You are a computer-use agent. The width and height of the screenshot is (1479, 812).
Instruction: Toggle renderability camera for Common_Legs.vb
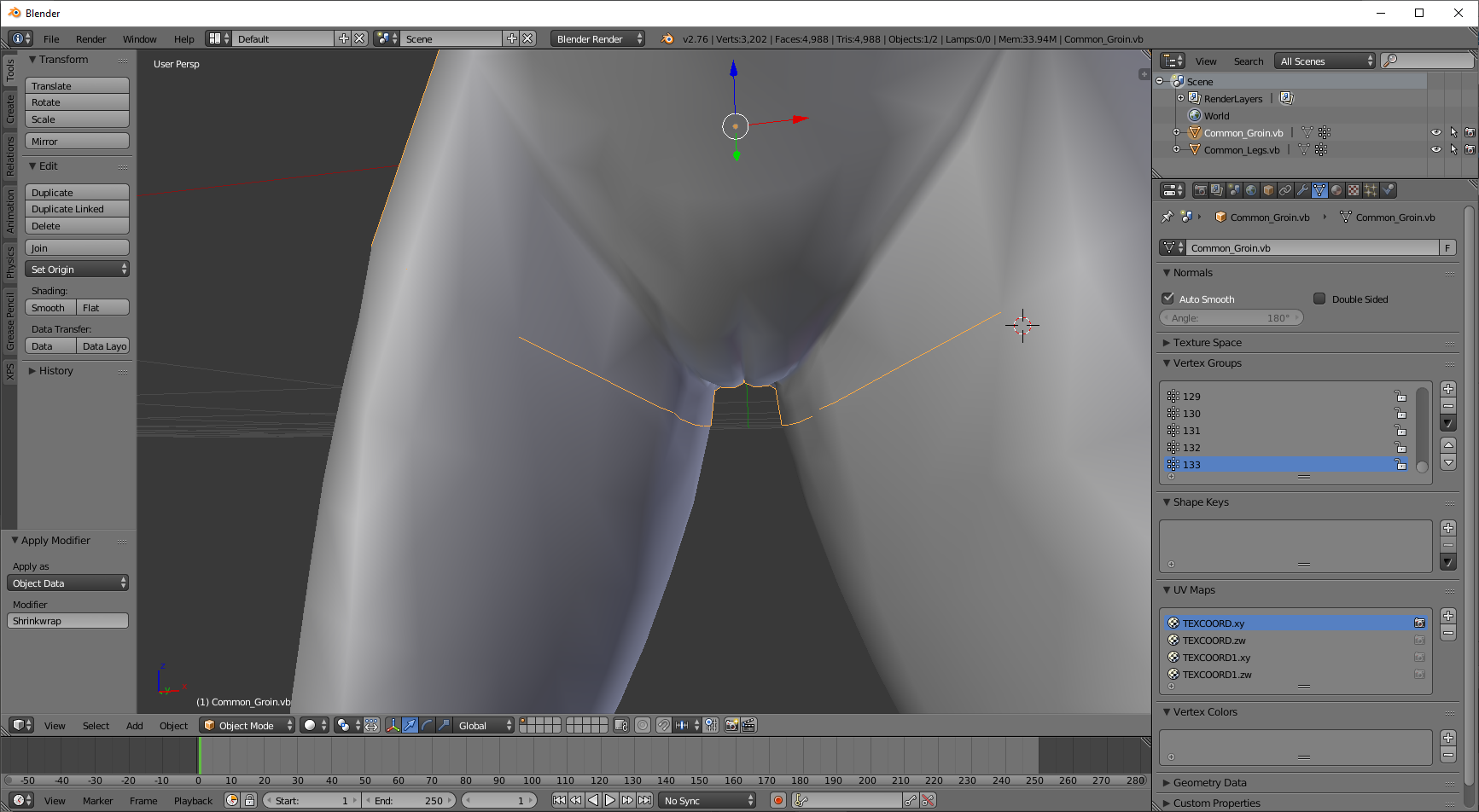click(1470, 149)
